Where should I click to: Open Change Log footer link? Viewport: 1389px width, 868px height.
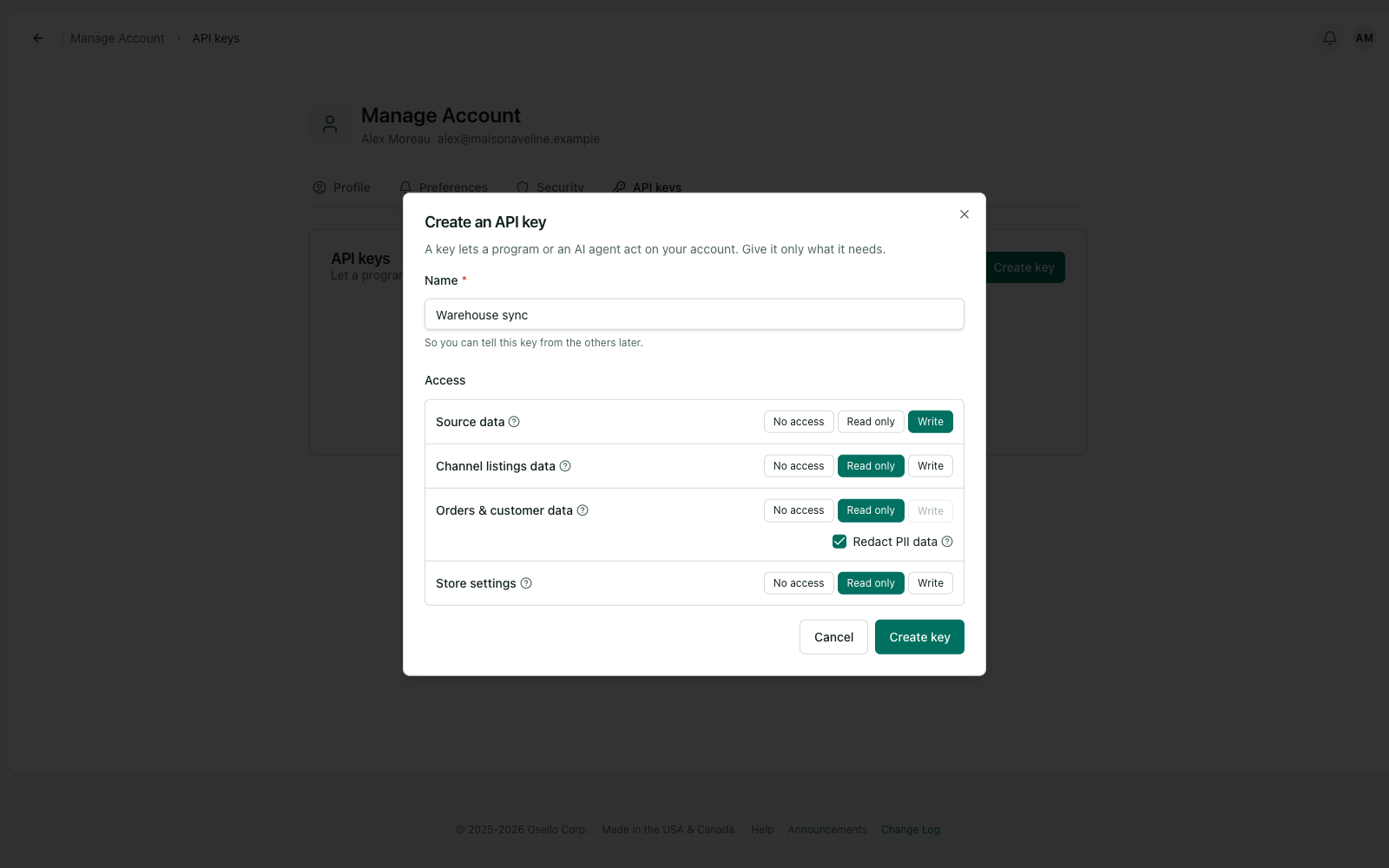[911, 830]
